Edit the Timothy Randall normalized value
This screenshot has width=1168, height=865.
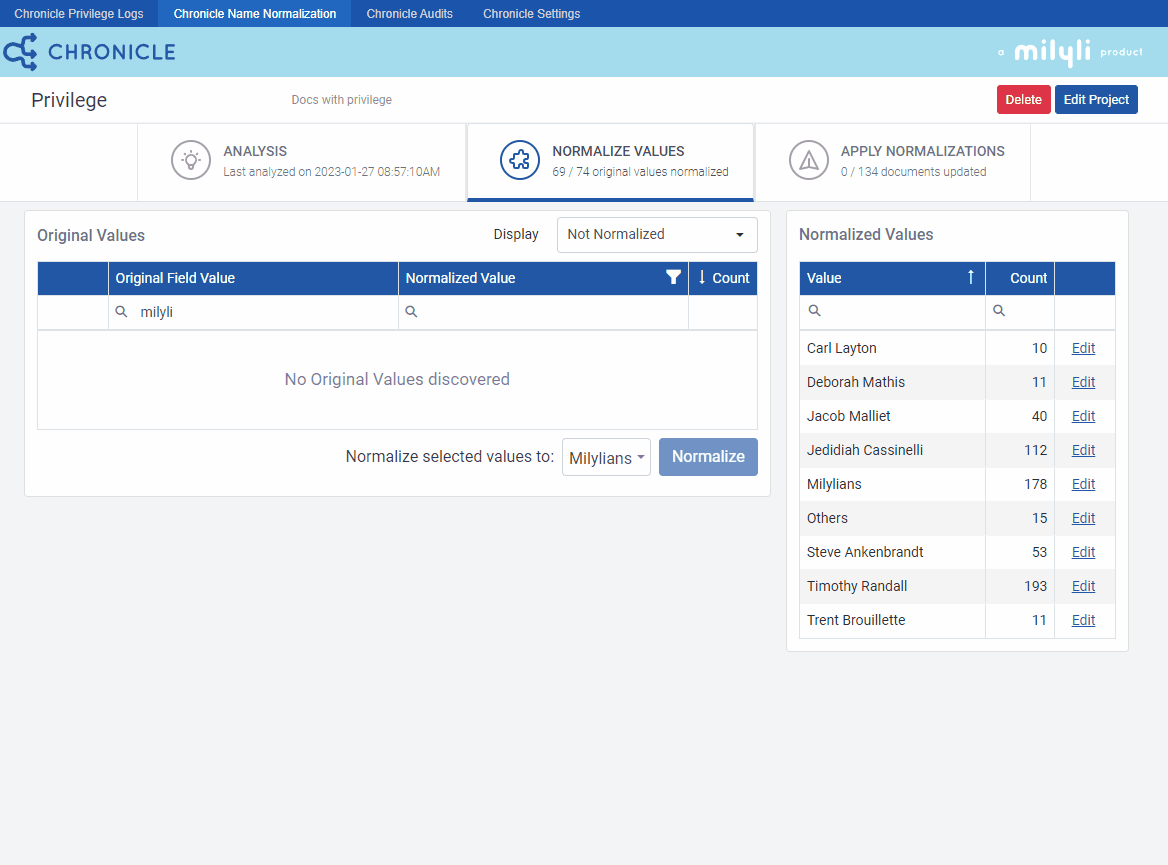pyautogui.click(x=1083, y=586)
